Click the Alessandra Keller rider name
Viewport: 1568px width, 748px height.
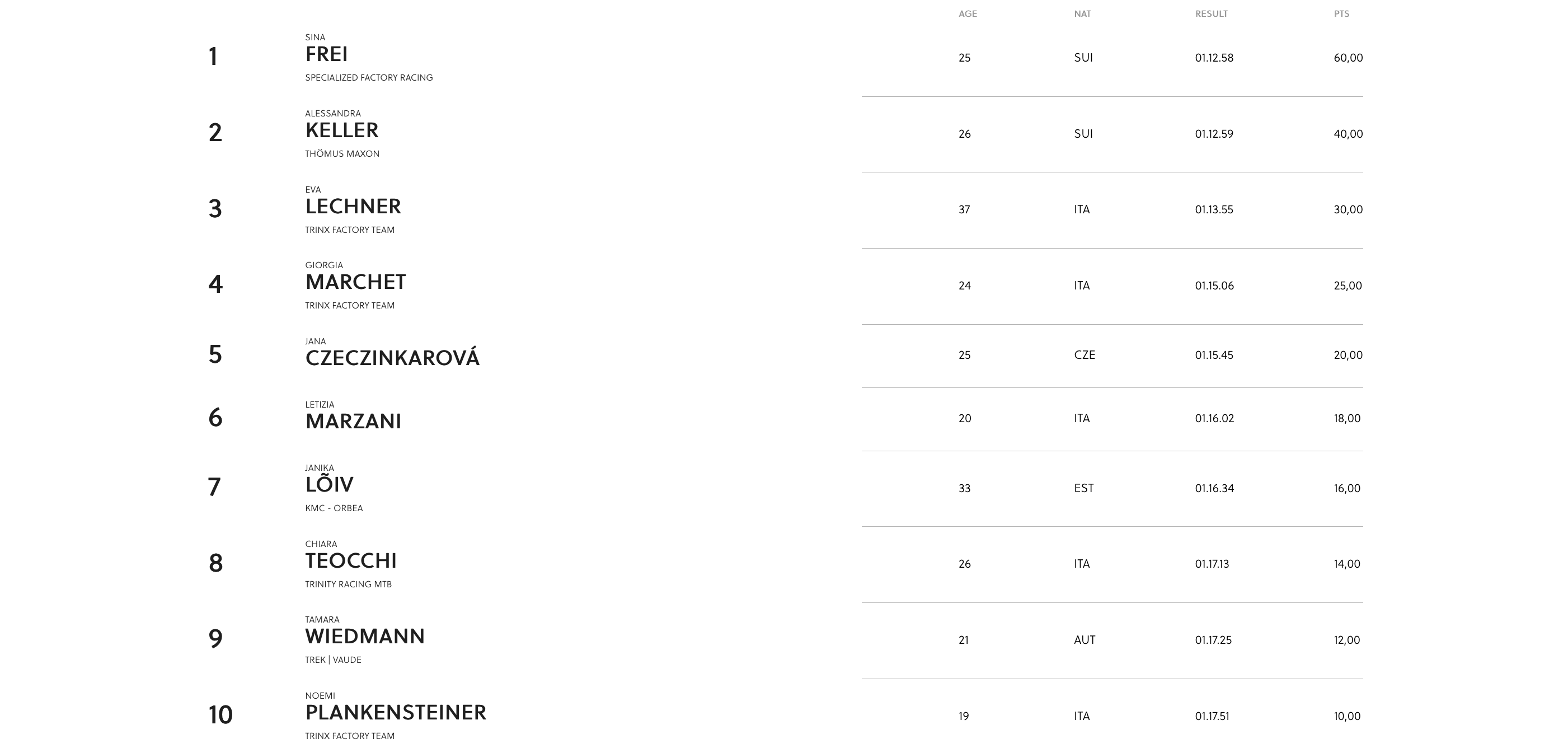click(x=341, y=130)
